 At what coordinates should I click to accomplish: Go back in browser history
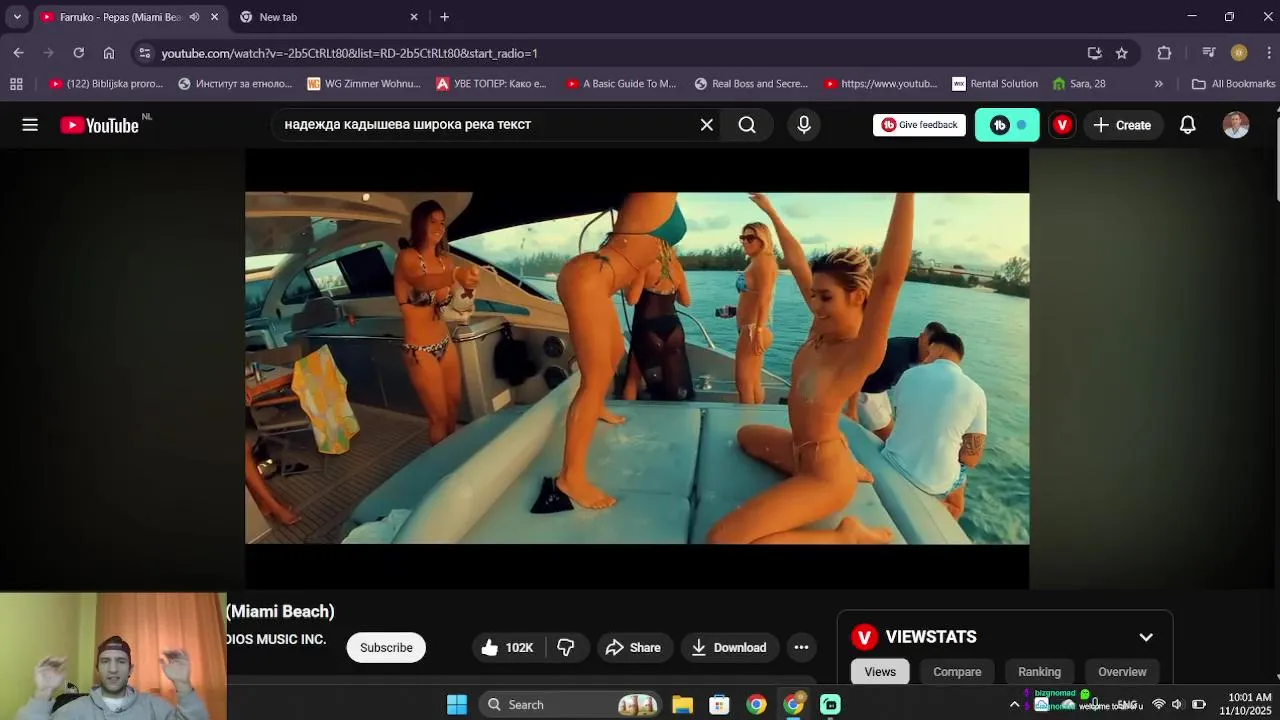pyautogui.click(x=19, y=53)
